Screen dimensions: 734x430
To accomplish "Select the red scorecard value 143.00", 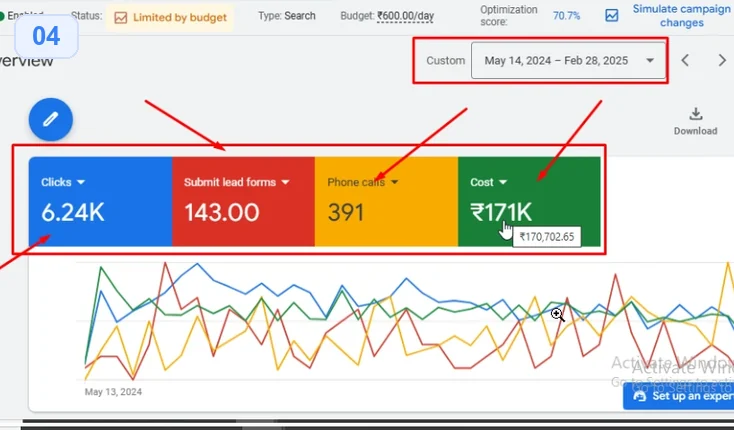I will coord(221,212).
